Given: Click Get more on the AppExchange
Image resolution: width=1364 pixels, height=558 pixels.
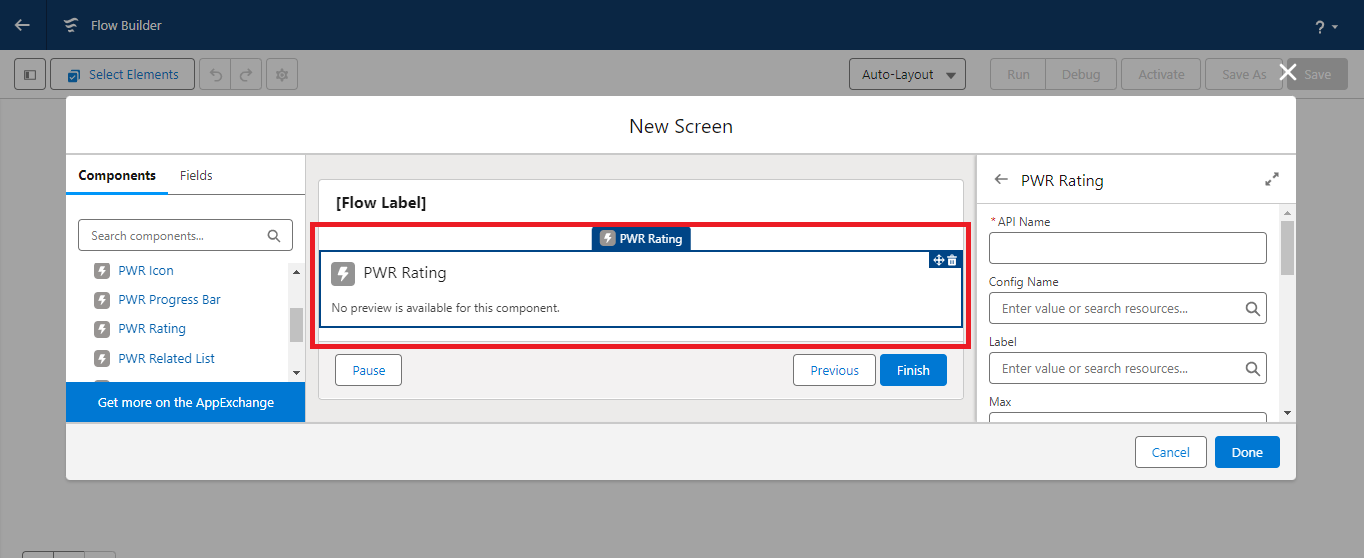Looking at the screenshot, I should pos(186,402).
